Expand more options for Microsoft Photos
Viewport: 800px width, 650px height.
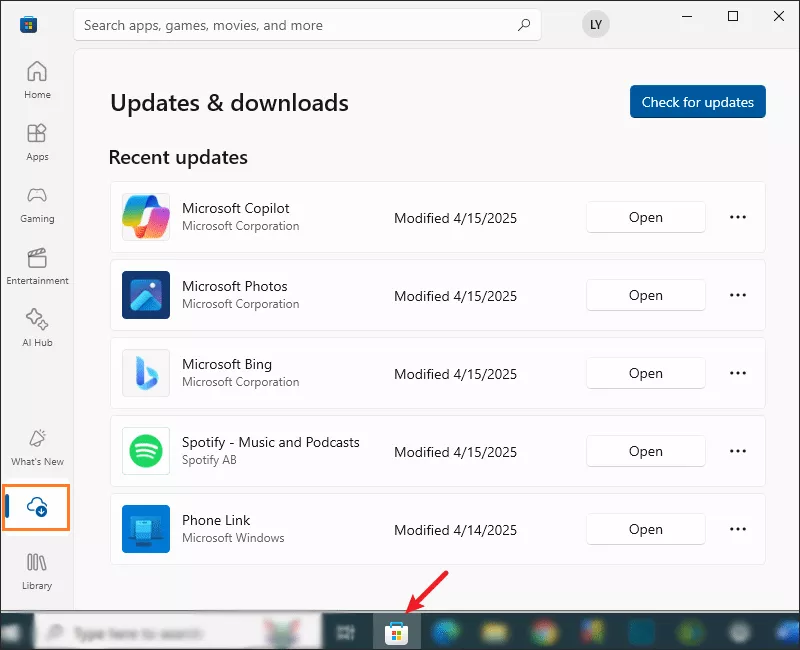[x=737, y=295]
